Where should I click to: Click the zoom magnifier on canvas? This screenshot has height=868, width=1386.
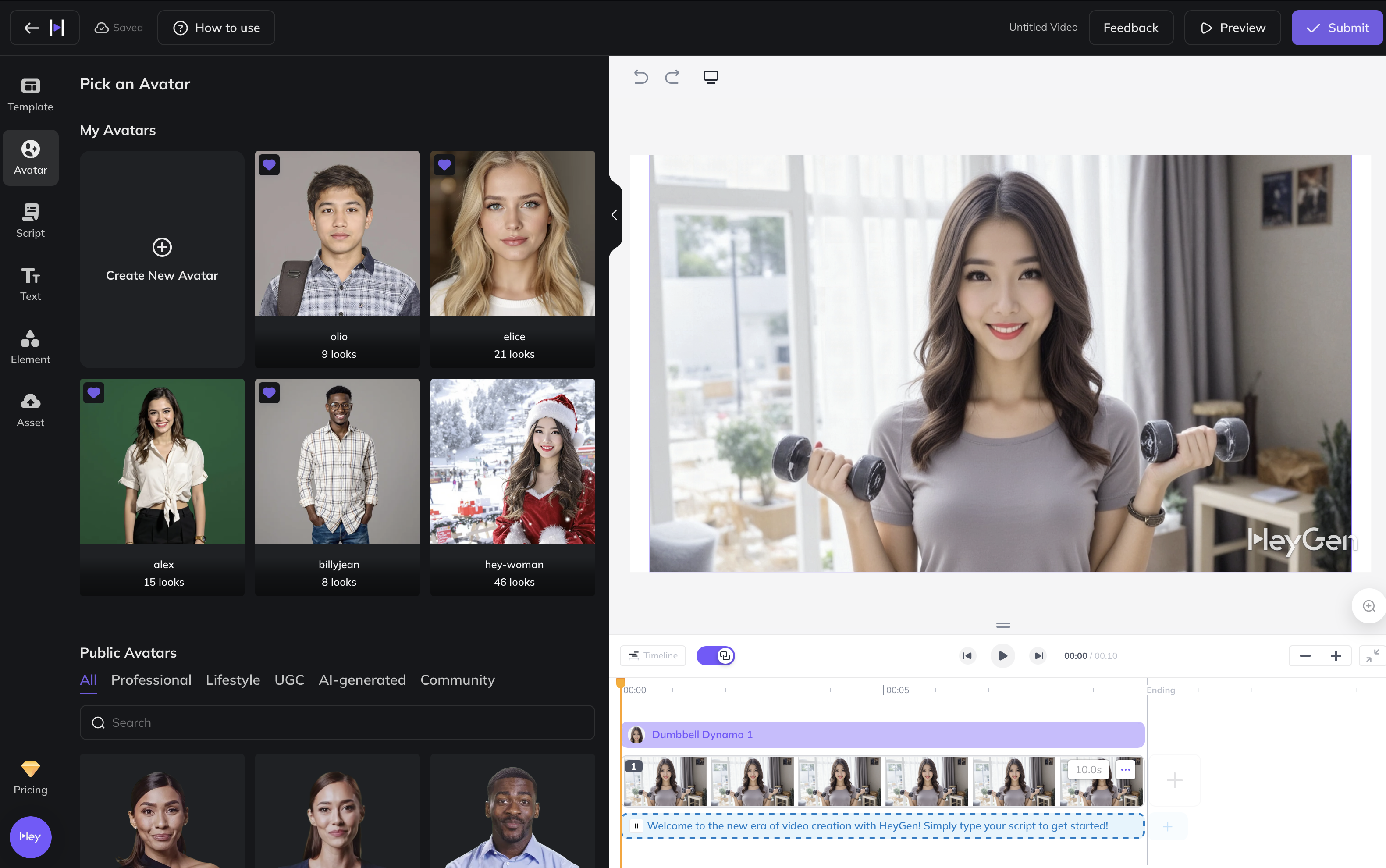click(1369, 606)
